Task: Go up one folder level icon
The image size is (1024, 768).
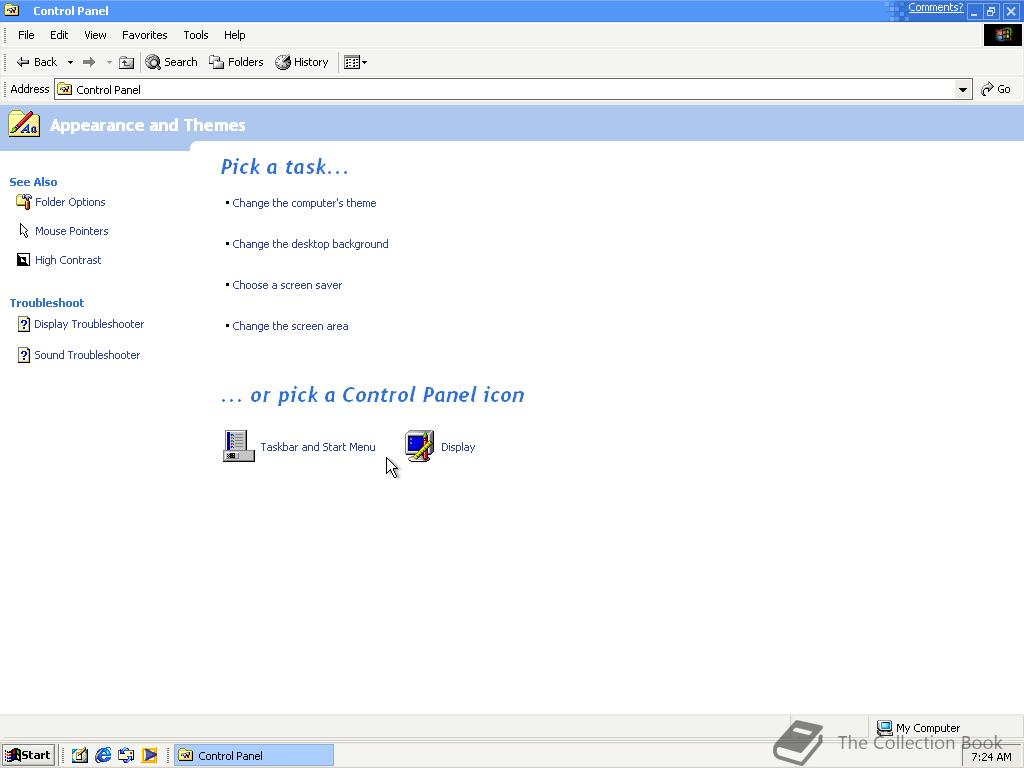Action: tap(127, 62)
